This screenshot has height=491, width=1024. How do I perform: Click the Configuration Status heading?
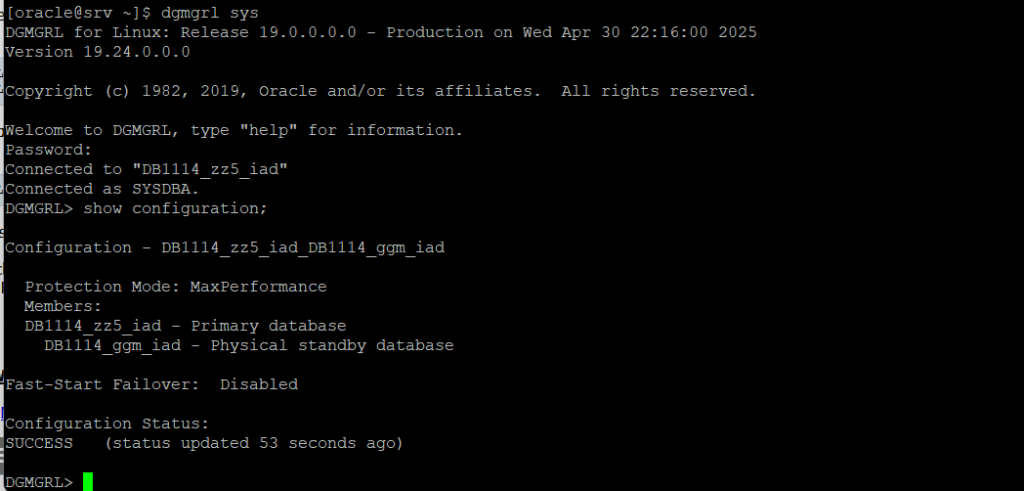[107, 424]
